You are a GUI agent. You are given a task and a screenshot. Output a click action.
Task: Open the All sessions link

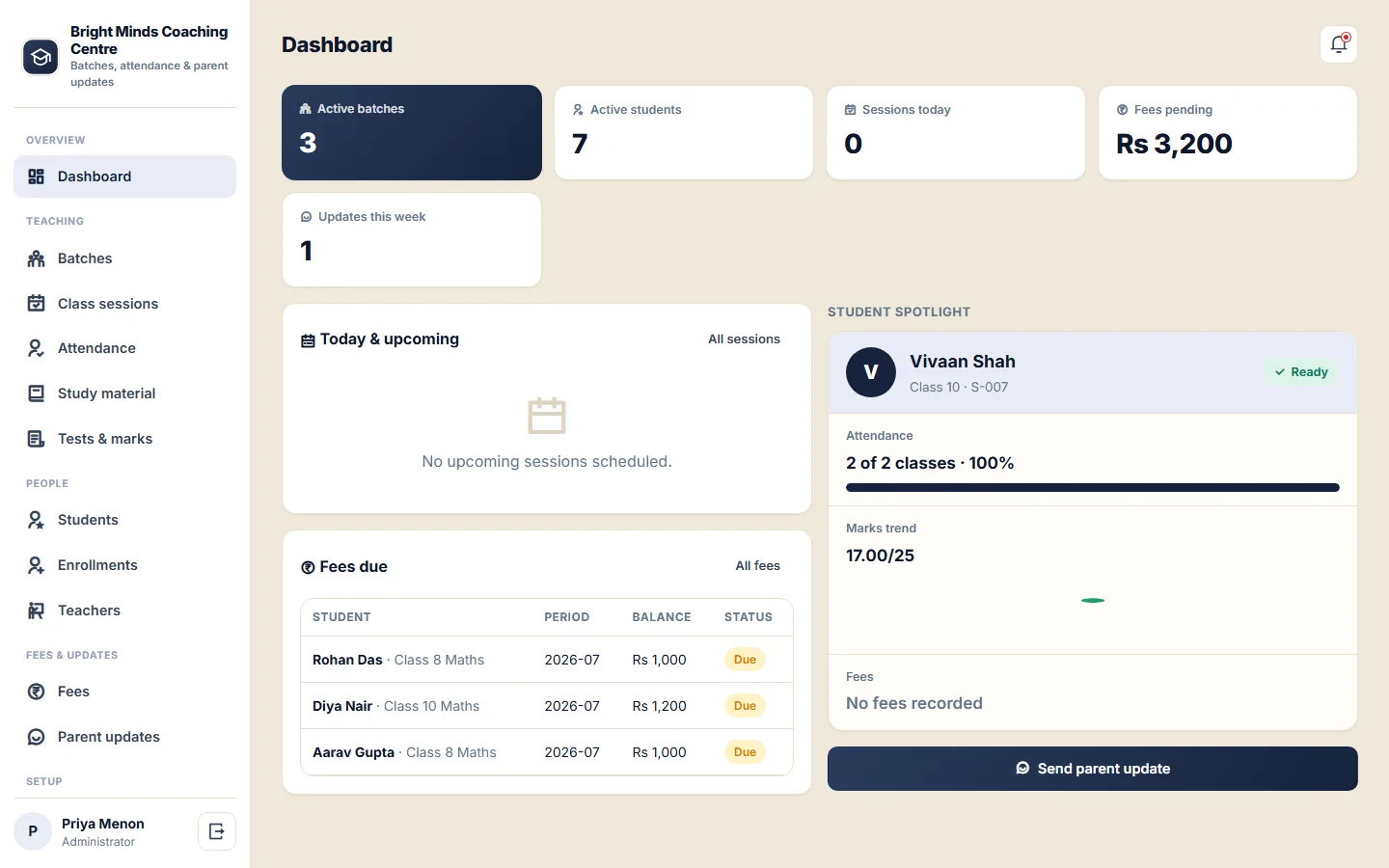click(x=744, y=339)
